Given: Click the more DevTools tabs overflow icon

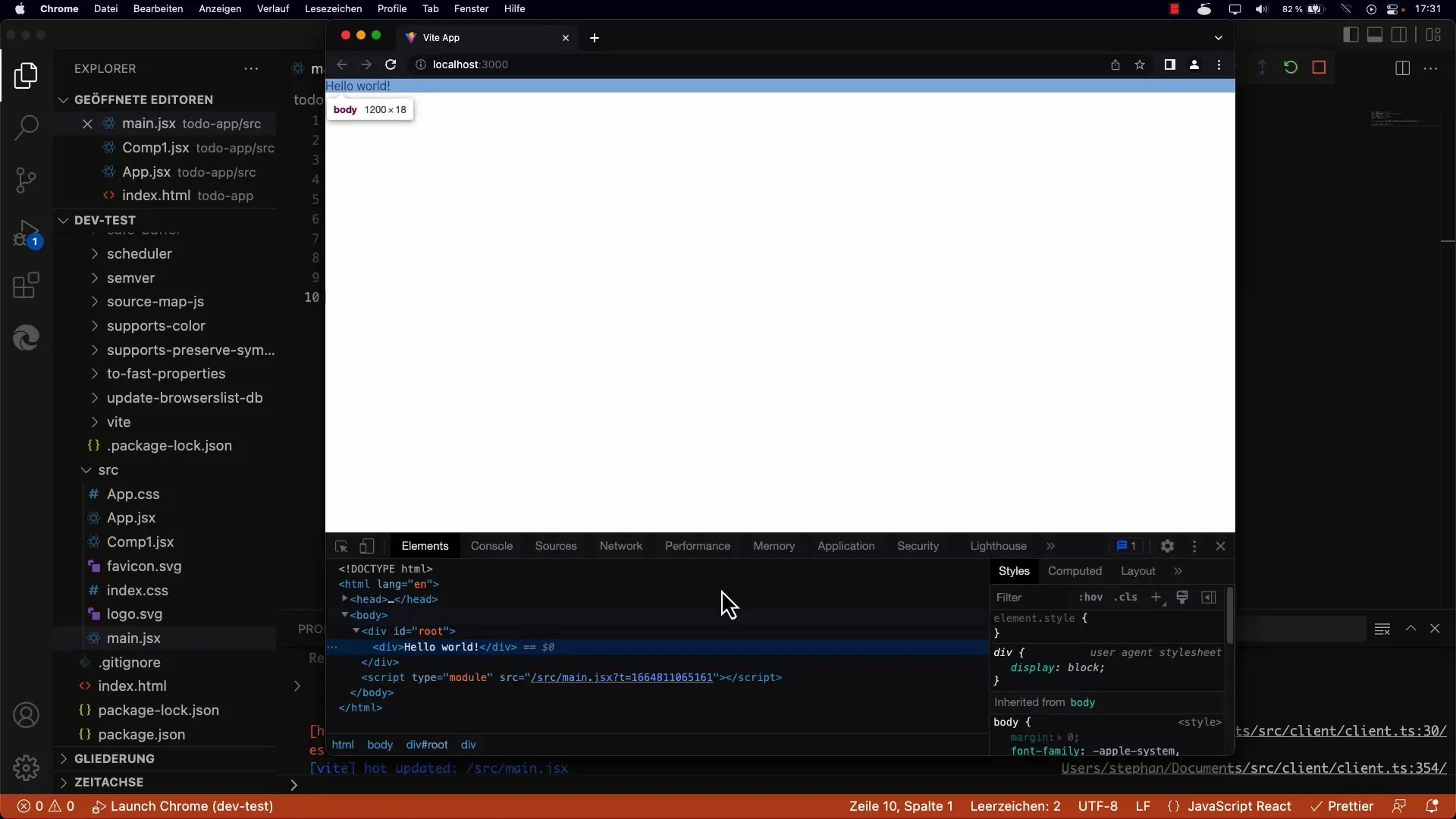Looking at the screenshot, I should [1051, 546].
